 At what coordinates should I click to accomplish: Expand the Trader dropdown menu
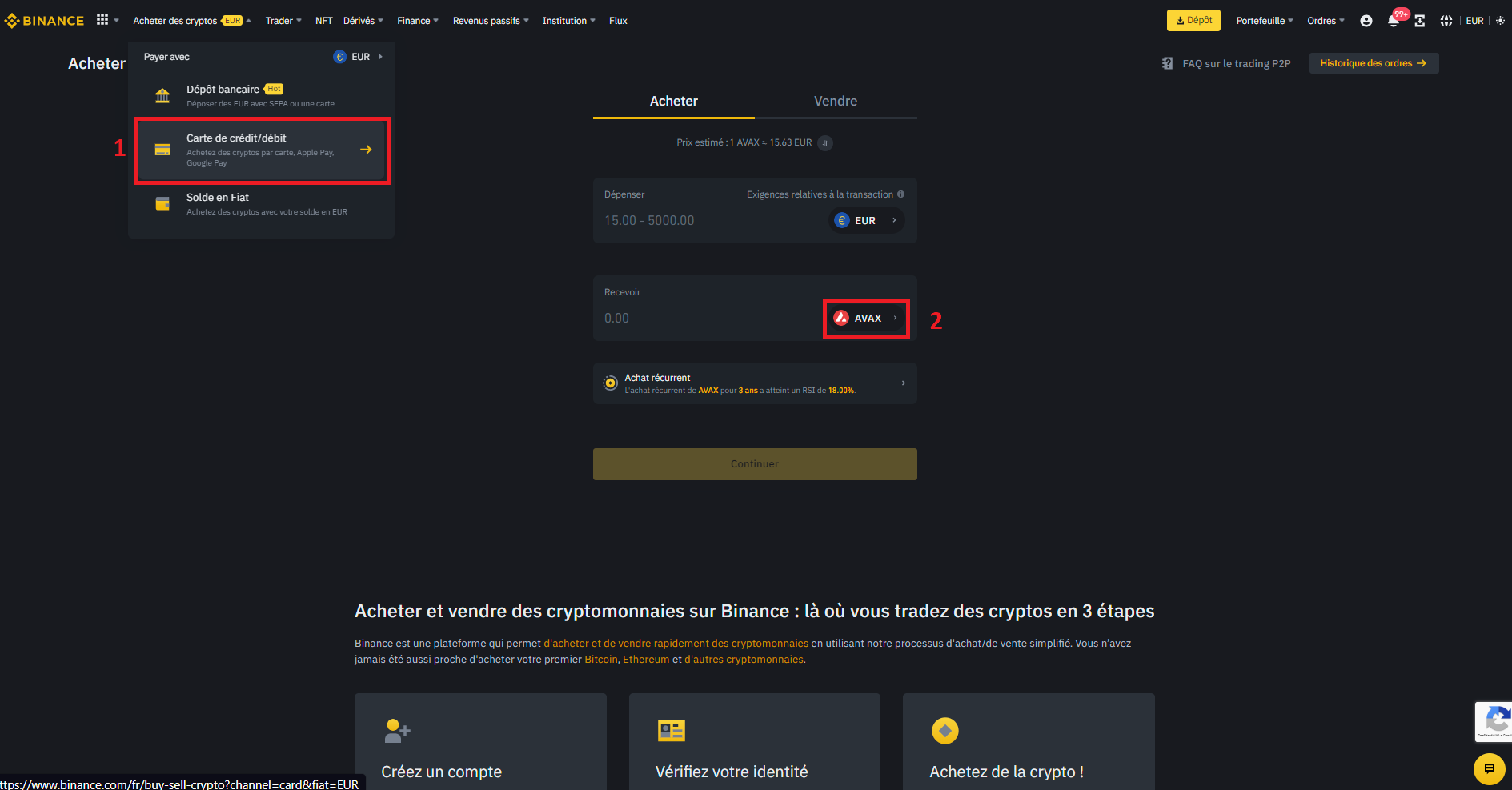[x=283, y=21]
